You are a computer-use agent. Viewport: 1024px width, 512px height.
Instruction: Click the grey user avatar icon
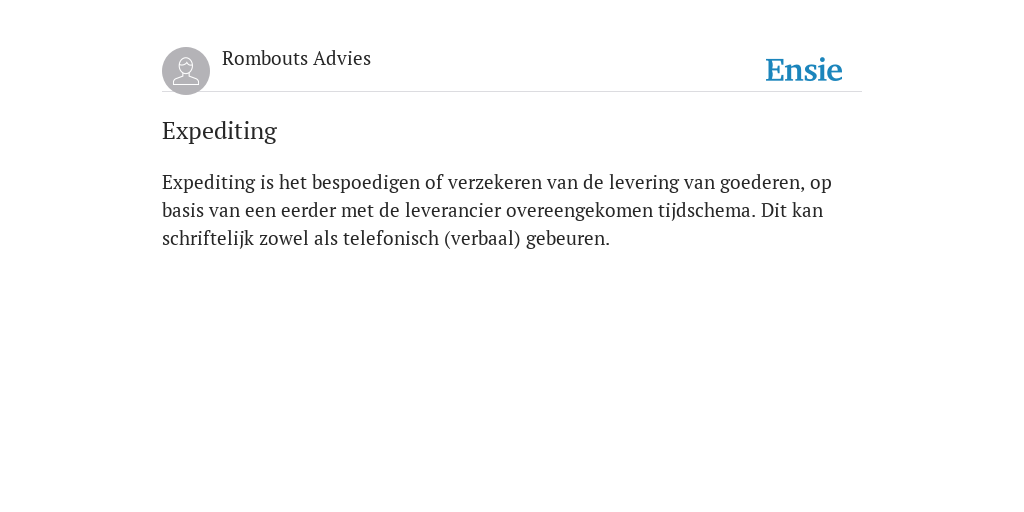tap(186, 71)
